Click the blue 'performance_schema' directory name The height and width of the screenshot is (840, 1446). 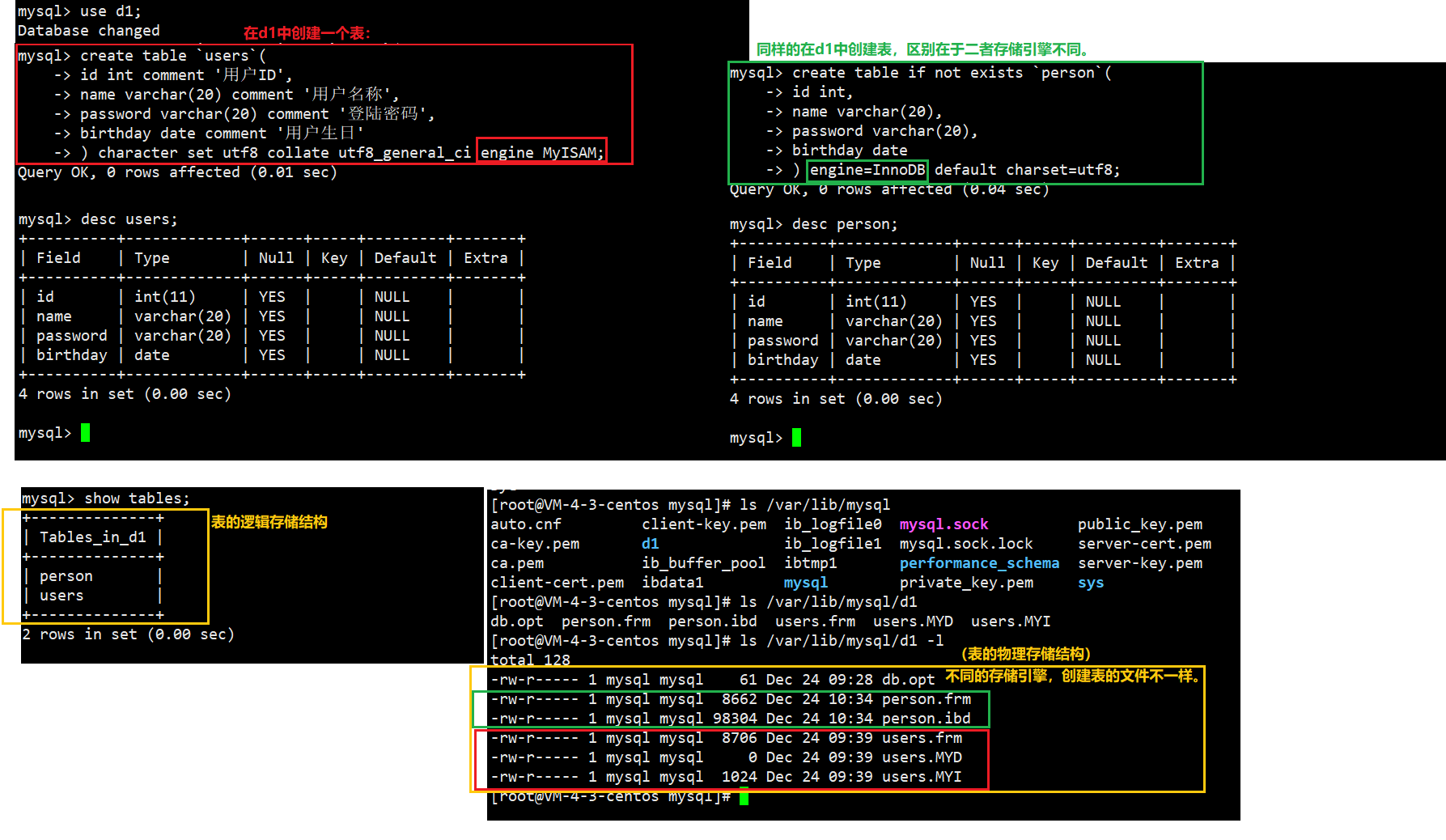click(980, 563)
